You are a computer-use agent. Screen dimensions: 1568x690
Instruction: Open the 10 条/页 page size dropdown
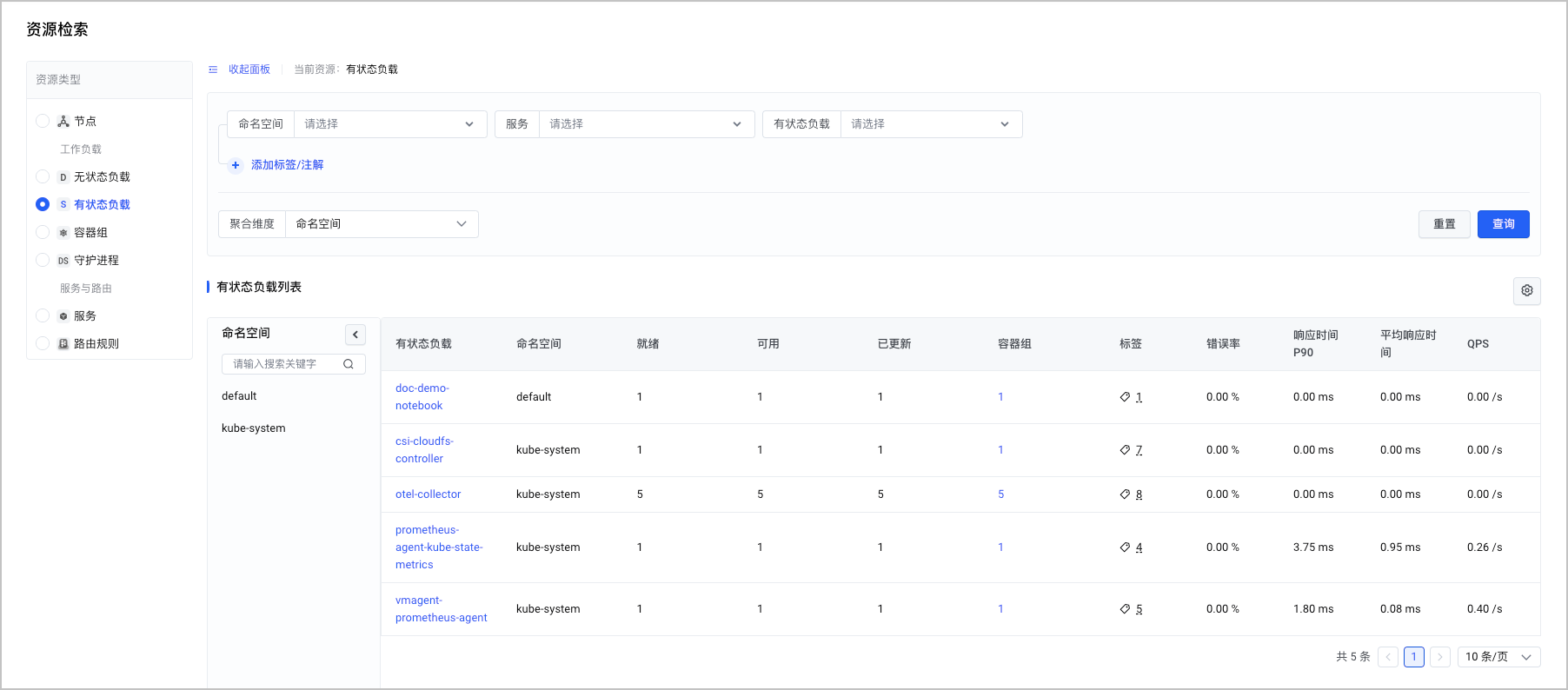coord(1498,657)
